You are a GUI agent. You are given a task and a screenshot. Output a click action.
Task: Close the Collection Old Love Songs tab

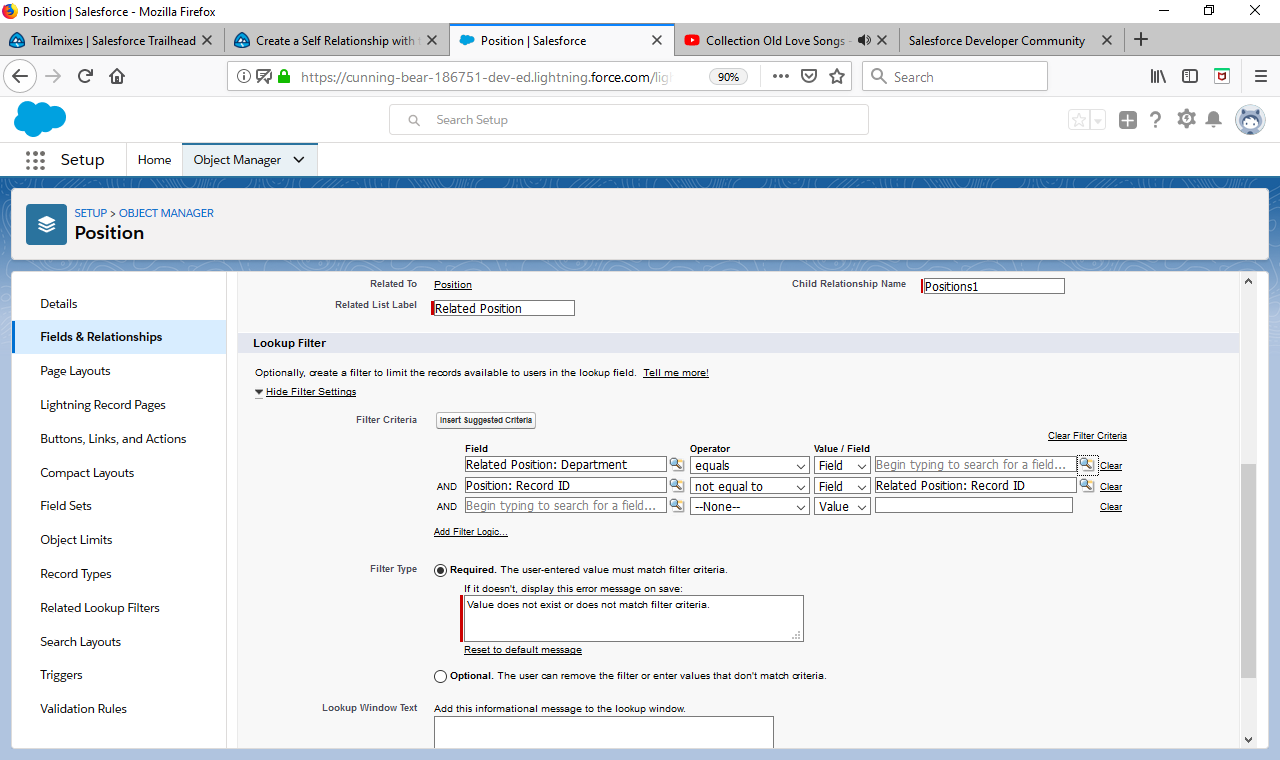882,40
